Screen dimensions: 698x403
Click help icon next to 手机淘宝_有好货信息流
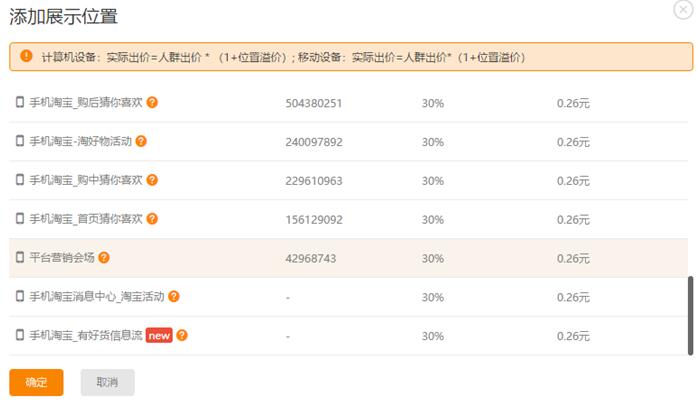point(182,335)
